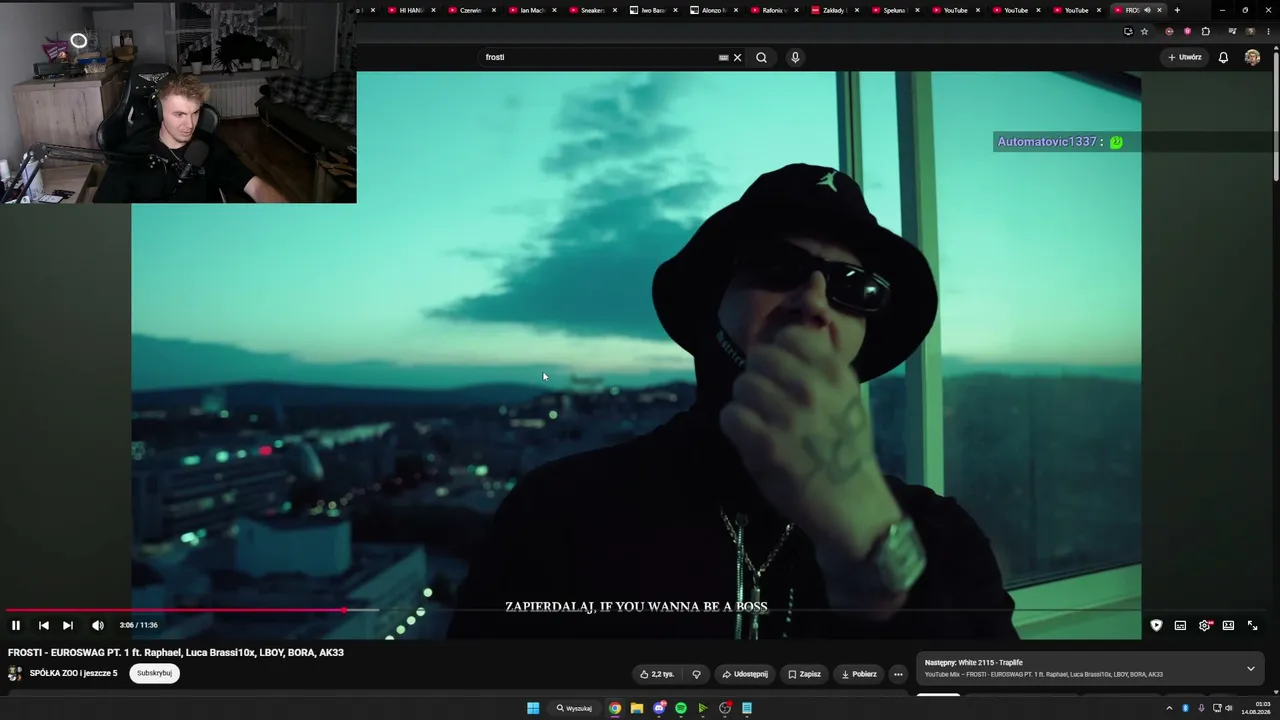Toggle subtitles in the video player

1180,625
